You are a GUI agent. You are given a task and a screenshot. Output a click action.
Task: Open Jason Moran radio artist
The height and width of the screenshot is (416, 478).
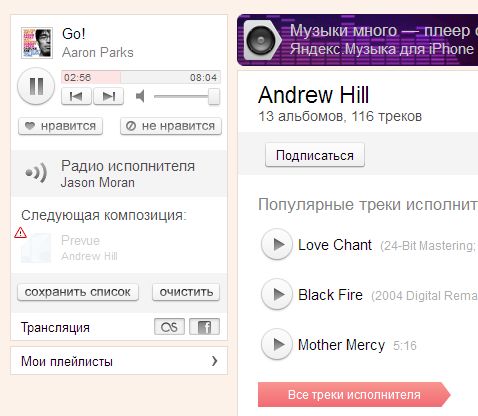98,183
